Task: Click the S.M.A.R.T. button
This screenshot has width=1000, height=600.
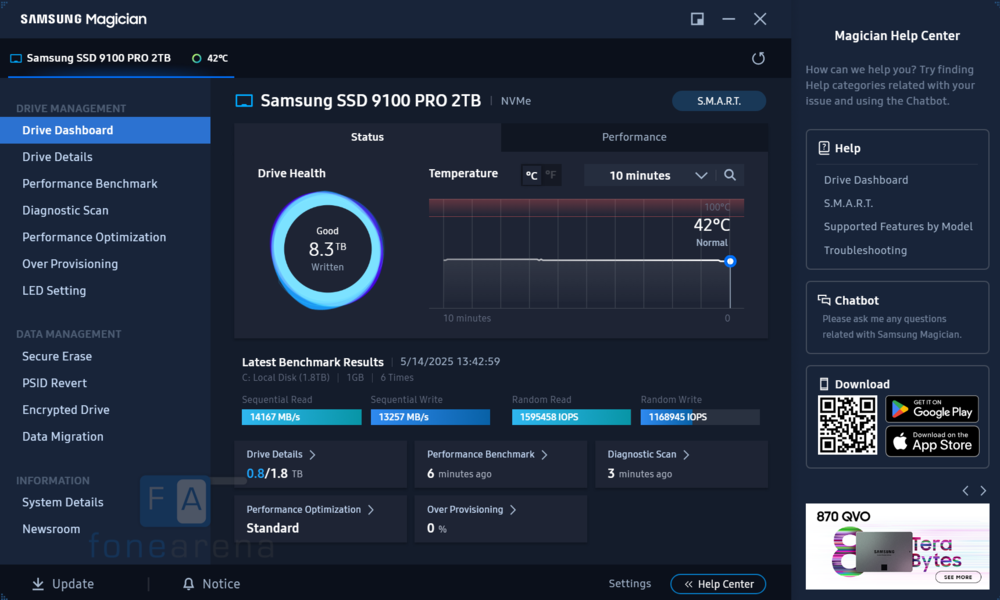Action: [719, 101]
